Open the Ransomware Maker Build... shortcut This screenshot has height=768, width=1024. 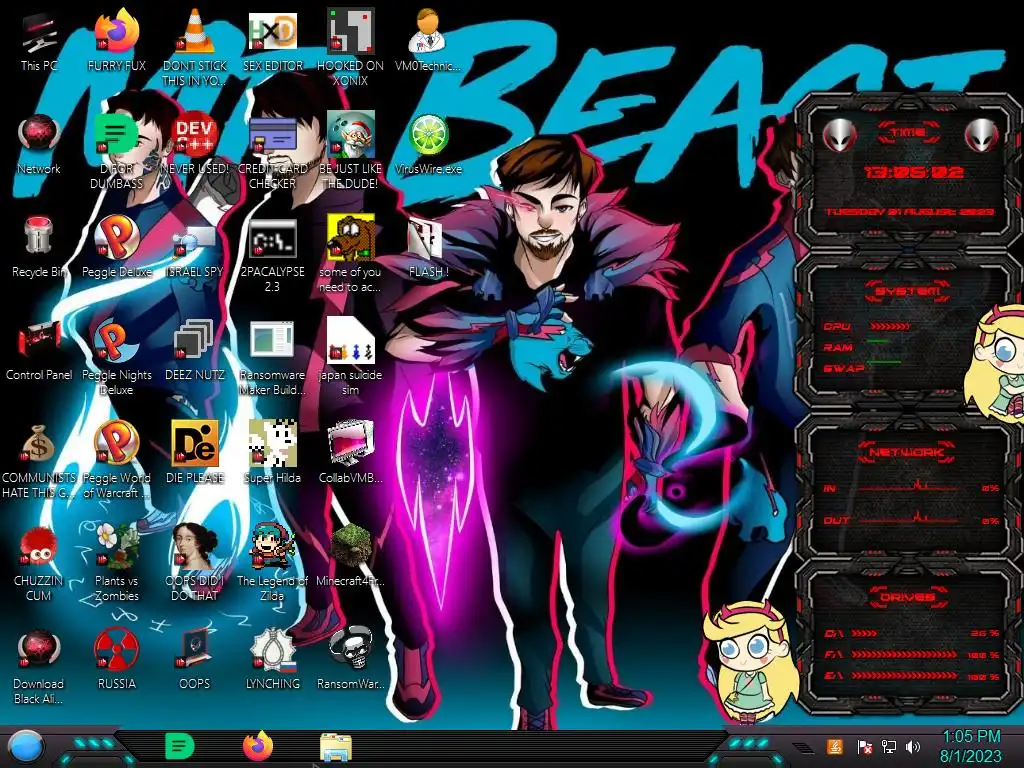[x=272, y=357]
